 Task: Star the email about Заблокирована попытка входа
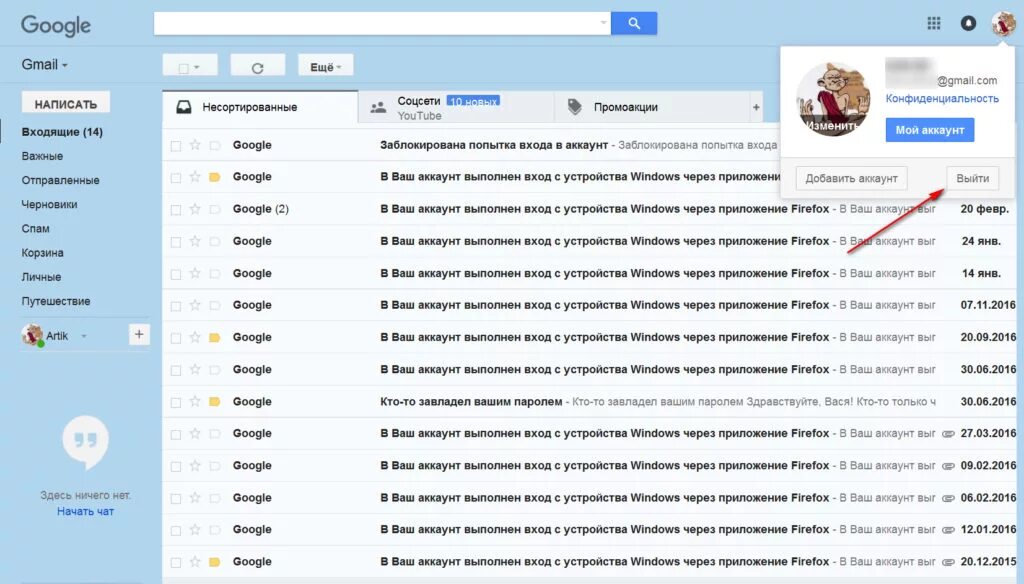point(195,145)
